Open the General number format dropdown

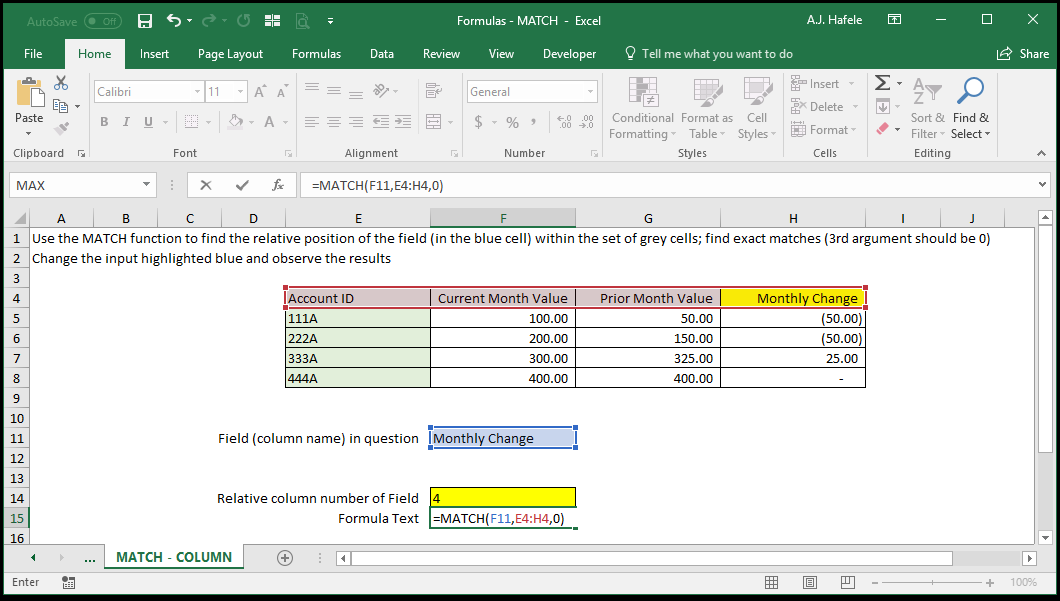[x=590, y=92]
